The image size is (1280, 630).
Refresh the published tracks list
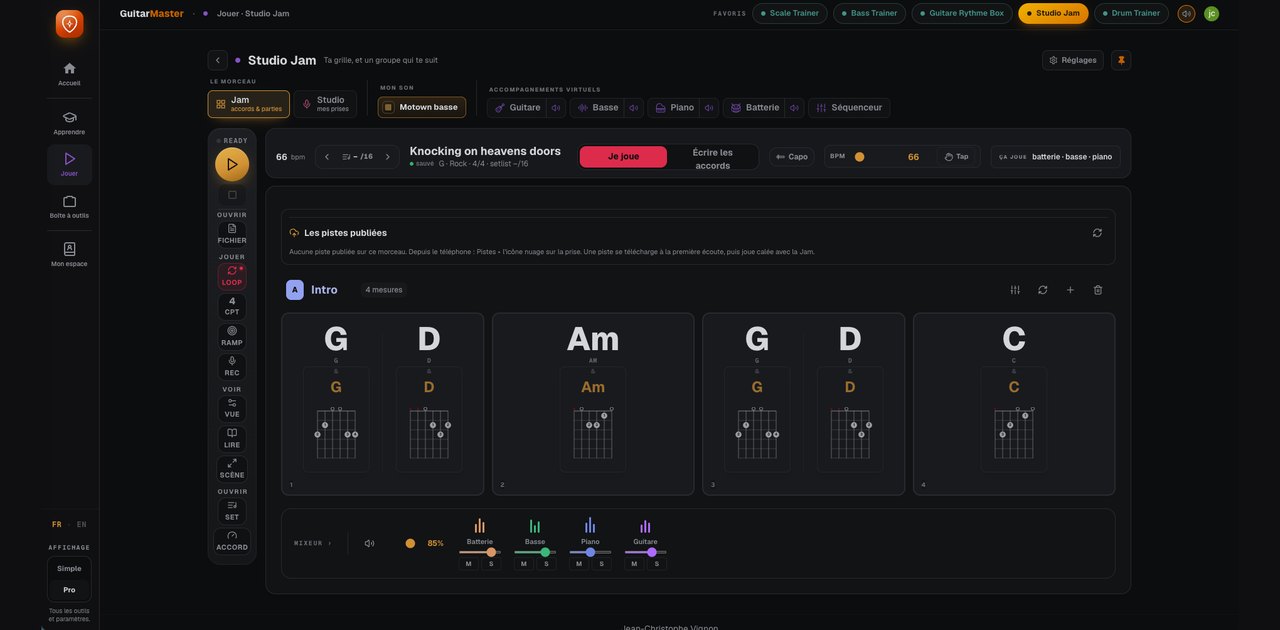click(1097, 233)
